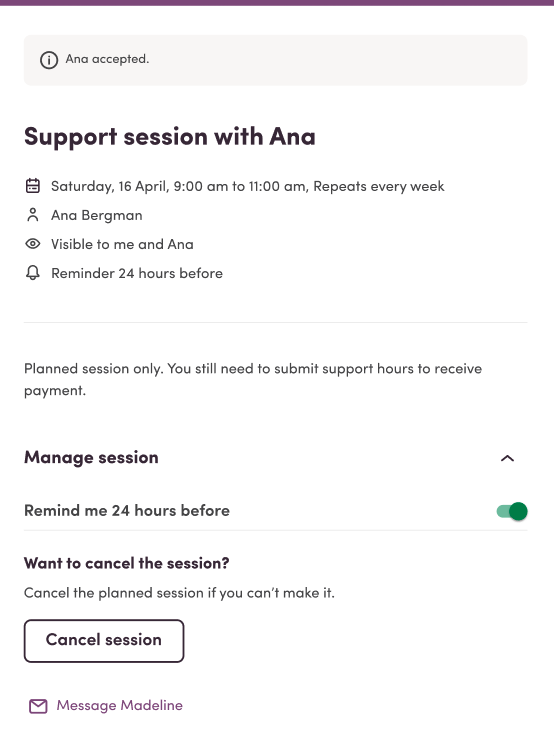The image size is (554, 756).
Task: Click the Cancel session button
Action: pyautogui.click(x=104, y=641)
